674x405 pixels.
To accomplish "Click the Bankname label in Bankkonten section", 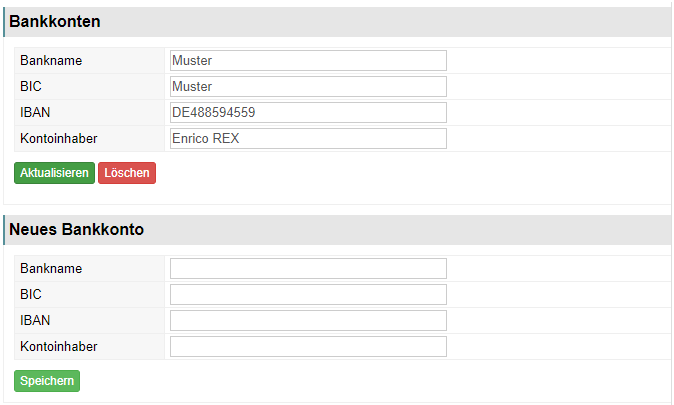I will [x=51, y=61].
